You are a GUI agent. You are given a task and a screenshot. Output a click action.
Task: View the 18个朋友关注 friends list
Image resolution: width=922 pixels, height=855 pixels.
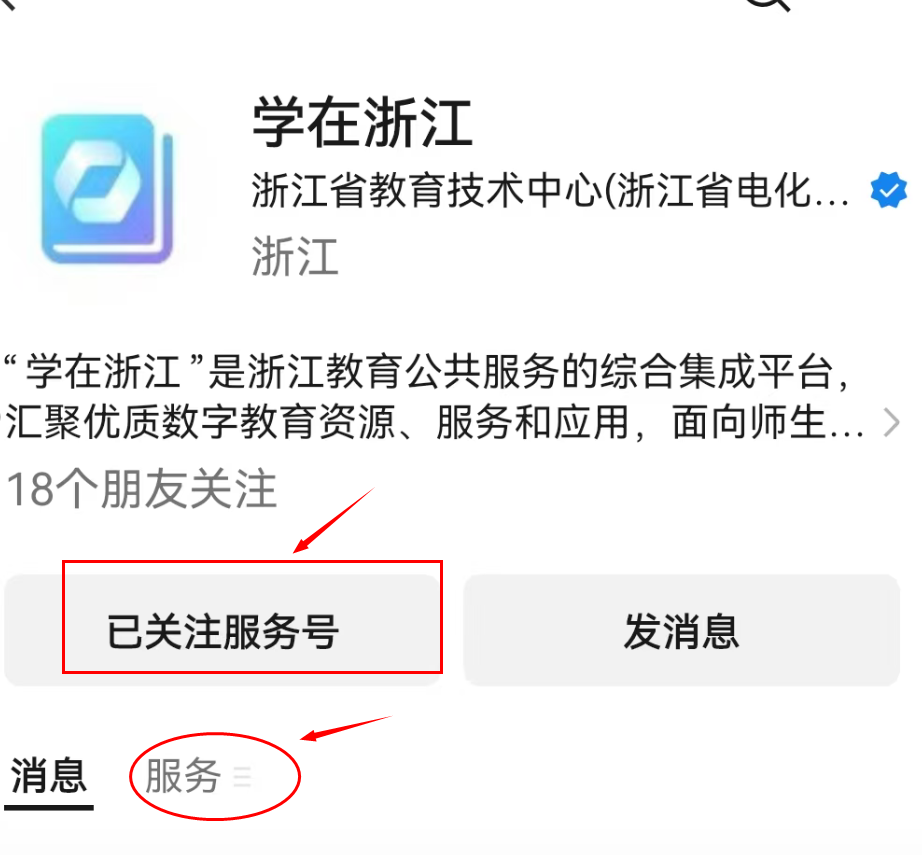click(141, 489)
